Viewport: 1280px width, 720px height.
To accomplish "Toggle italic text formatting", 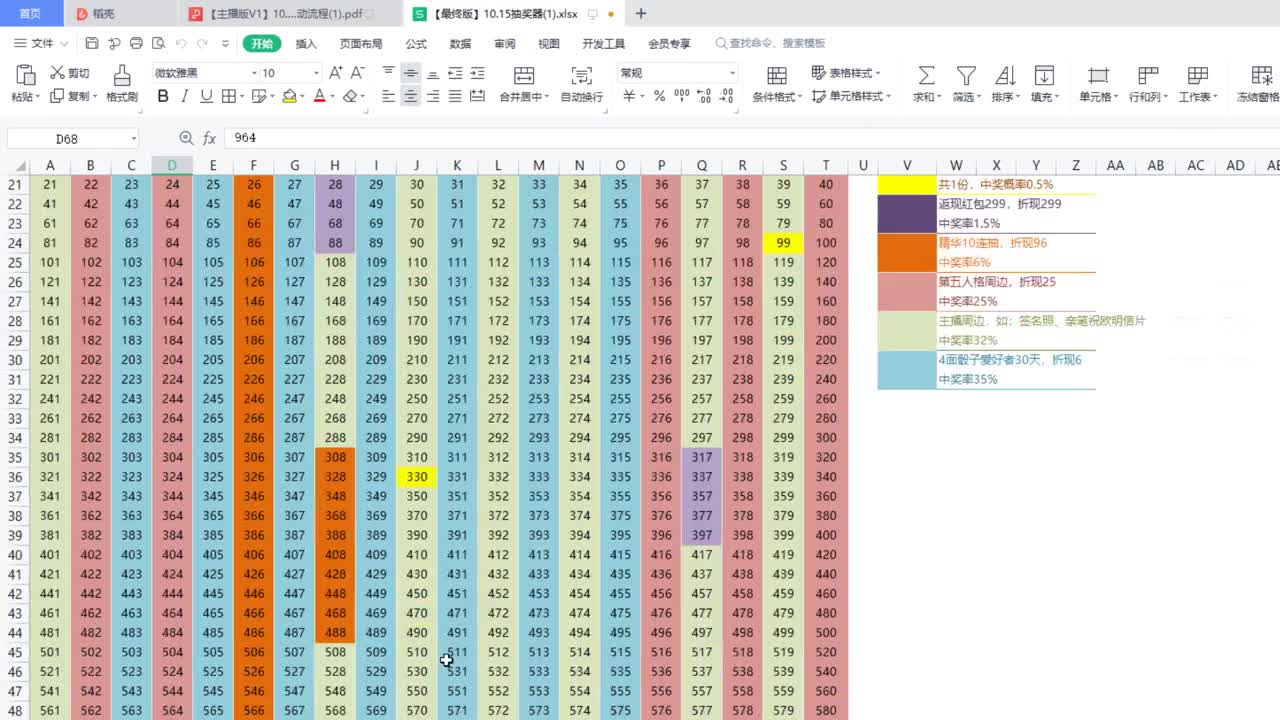I will coord(184,97).
